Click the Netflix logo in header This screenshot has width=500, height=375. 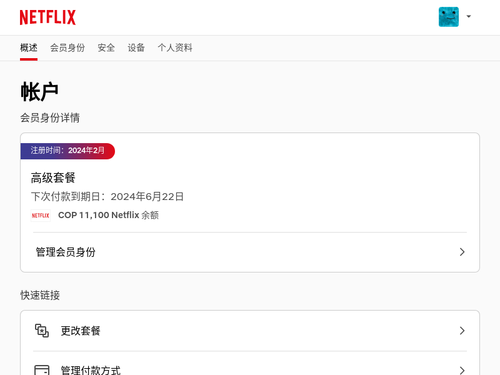[48, 17]
